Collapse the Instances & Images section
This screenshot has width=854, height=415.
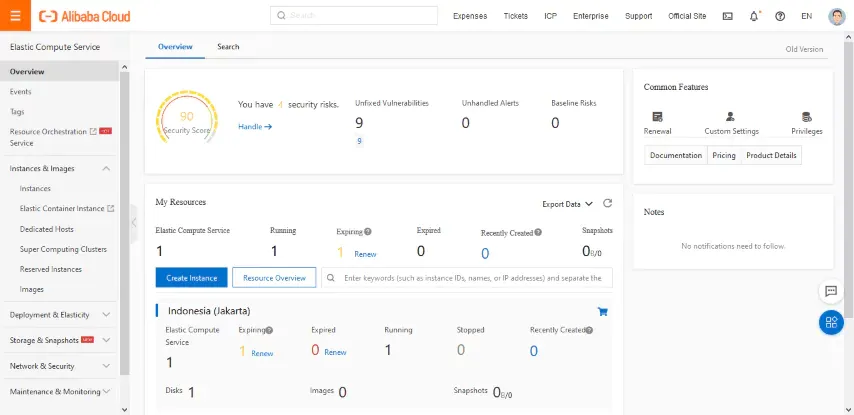106,168
